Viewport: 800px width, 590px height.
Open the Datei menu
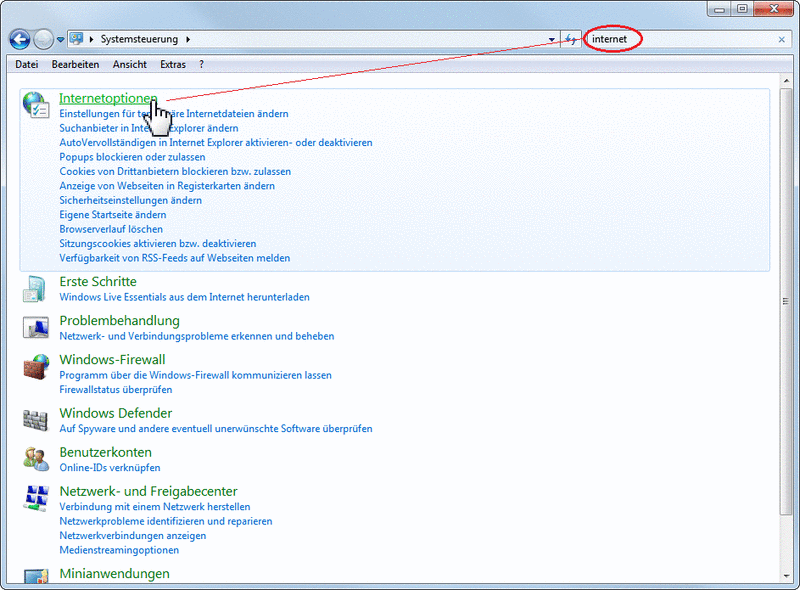pos(27,64)
